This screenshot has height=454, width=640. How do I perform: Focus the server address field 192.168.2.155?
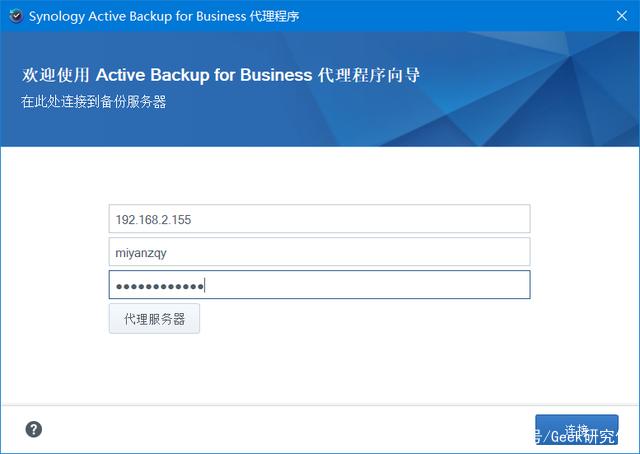click(320, 219)
